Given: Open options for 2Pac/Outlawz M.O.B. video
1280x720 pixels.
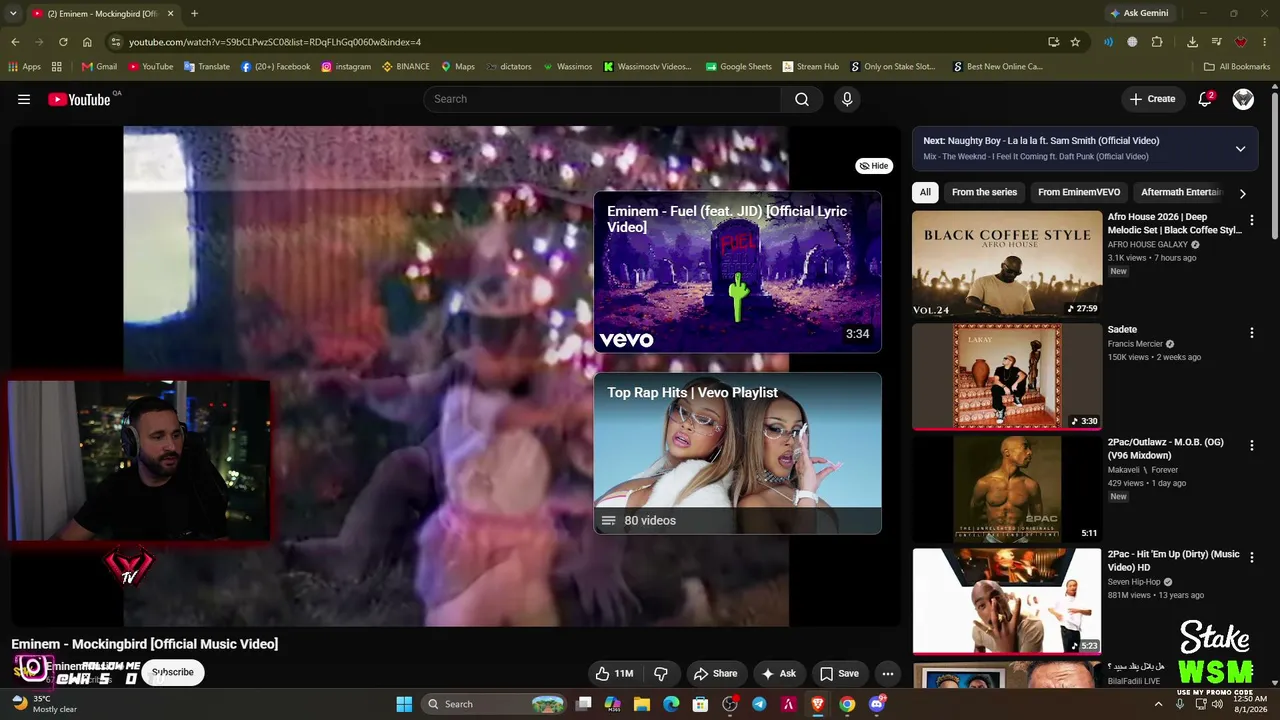Looking at the screenshot, I should coord(1251,445).
